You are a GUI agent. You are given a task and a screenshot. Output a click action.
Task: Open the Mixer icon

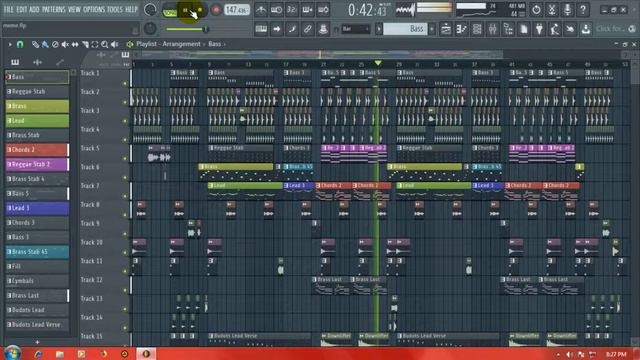click(x=493, y=29)
